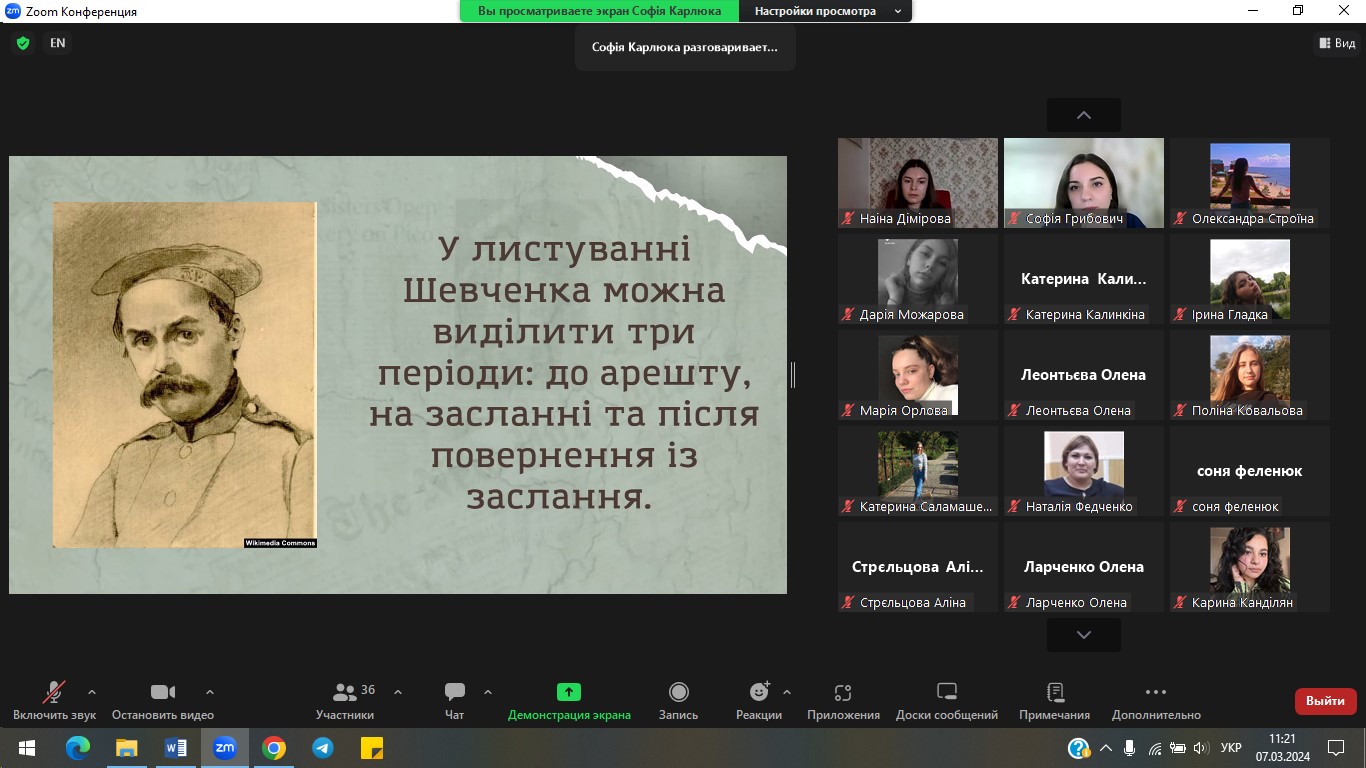Open Доски сообщений whiteboards icon
Image resolution: width=1366 pixels, height=768 pixels.
coord(946,693)
